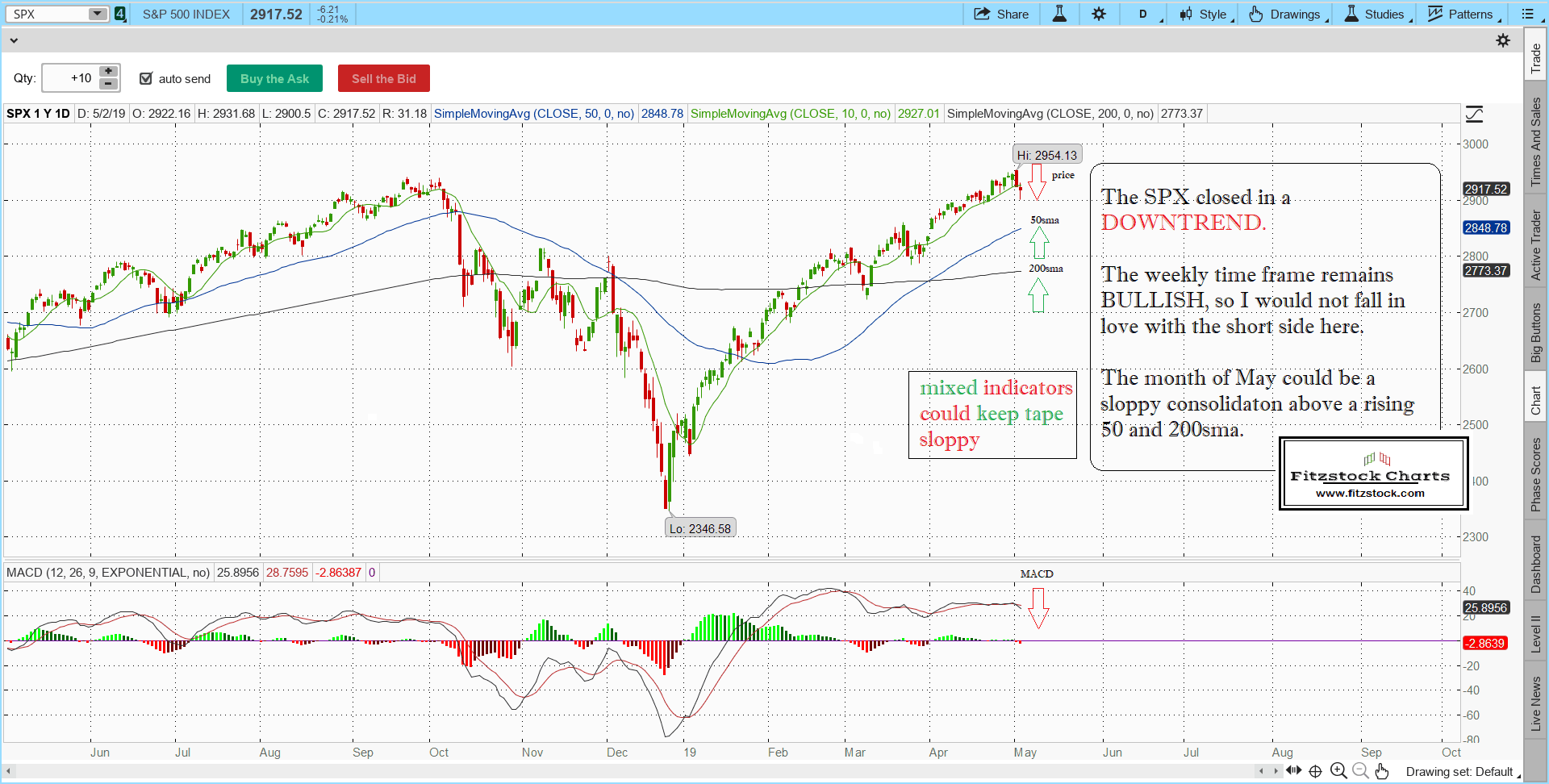Viewport: 1549px width, 784px height.
Task: Click the chart scale toggle icon
Action: pyautogui.click(x=1474, y=115)
